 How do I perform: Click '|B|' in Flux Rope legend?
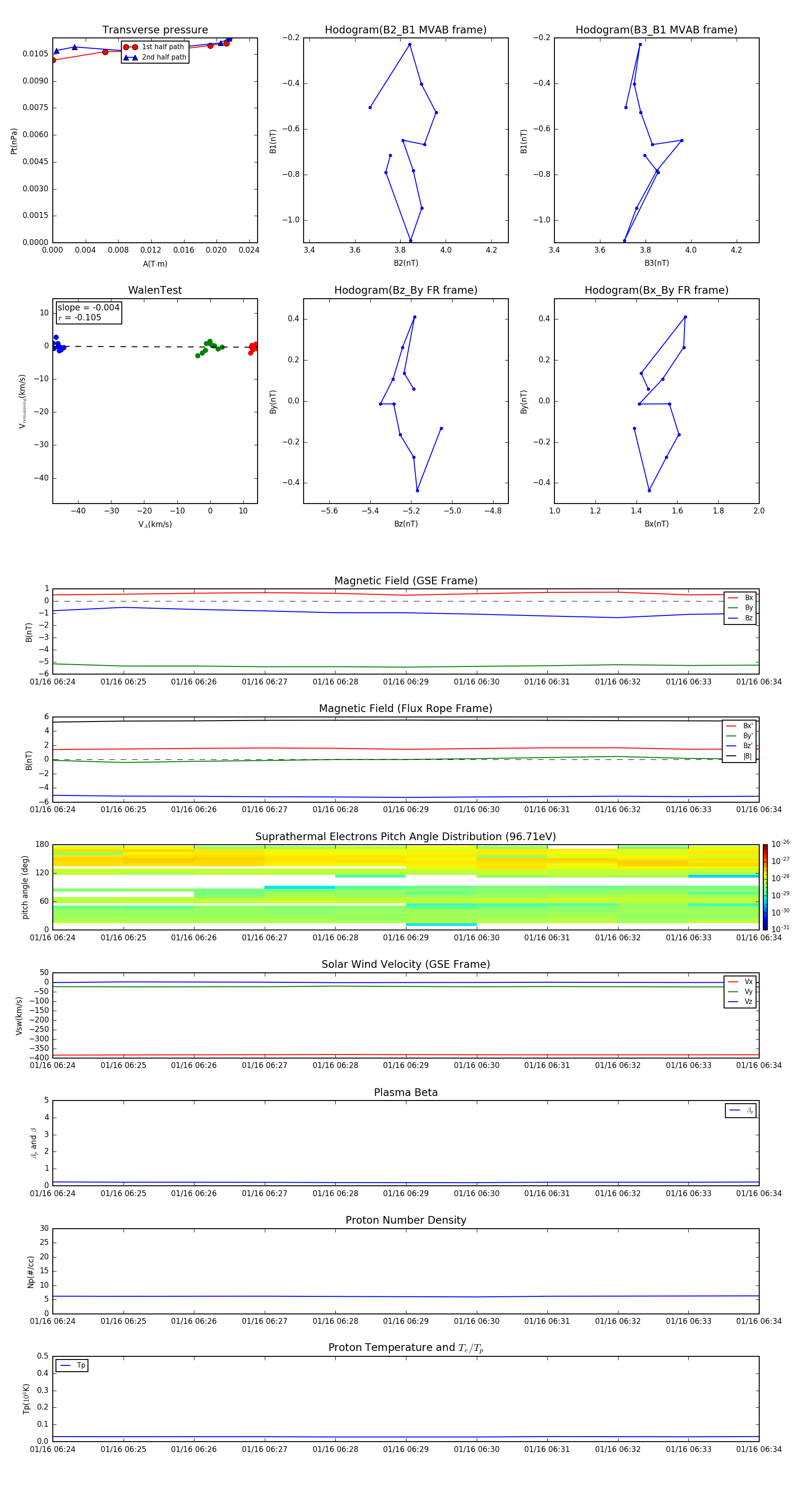[740, 757]
